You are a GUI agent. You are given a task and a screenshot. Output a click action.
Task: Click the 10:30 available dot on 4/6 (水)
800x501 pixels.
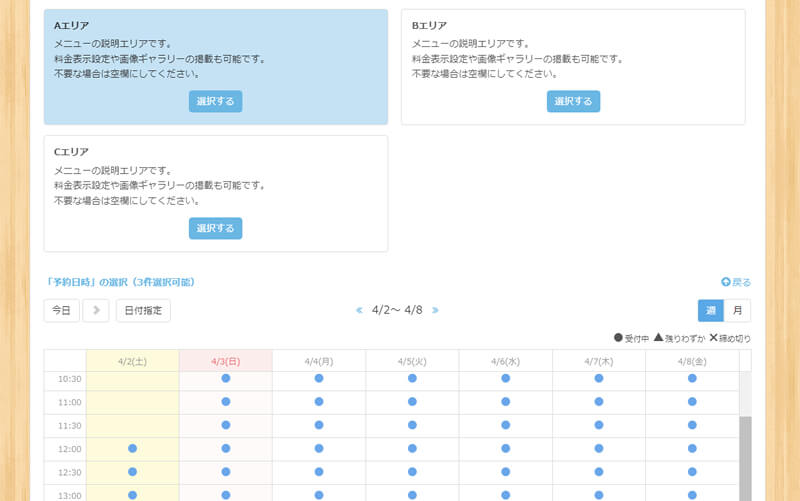coord(505,379)
